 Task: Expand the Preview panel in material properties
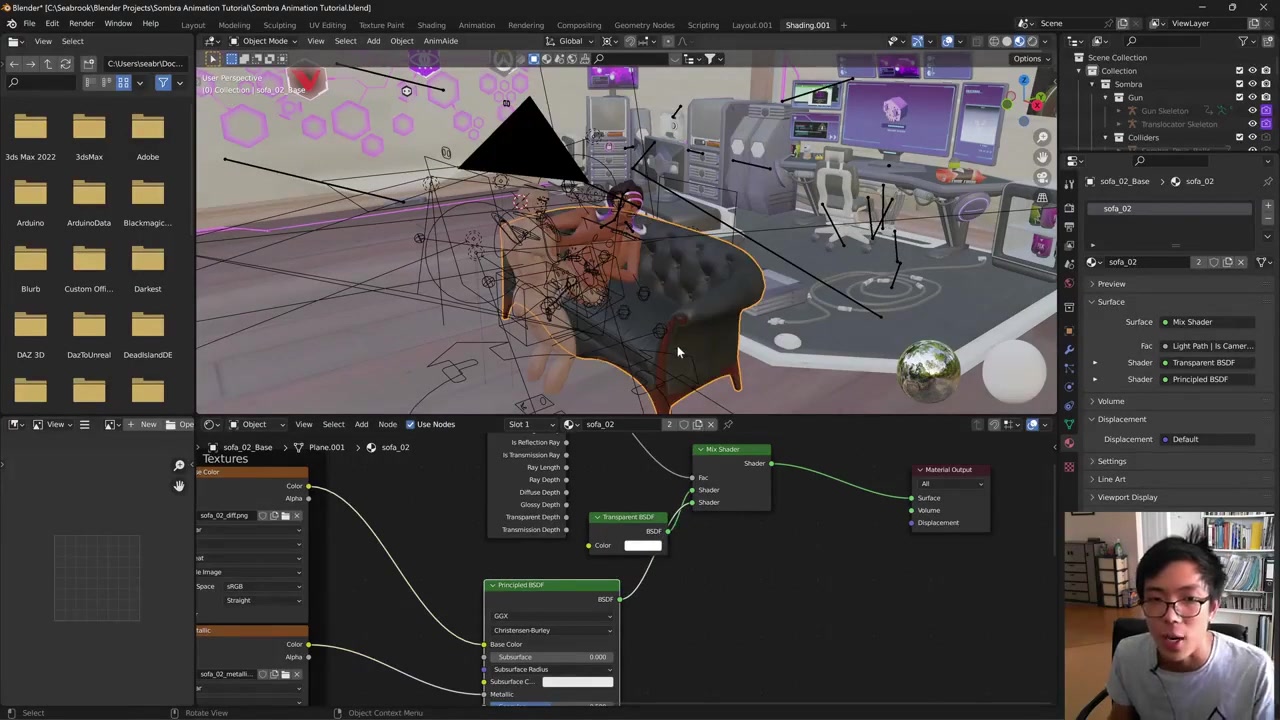(x=1111, y=284)
